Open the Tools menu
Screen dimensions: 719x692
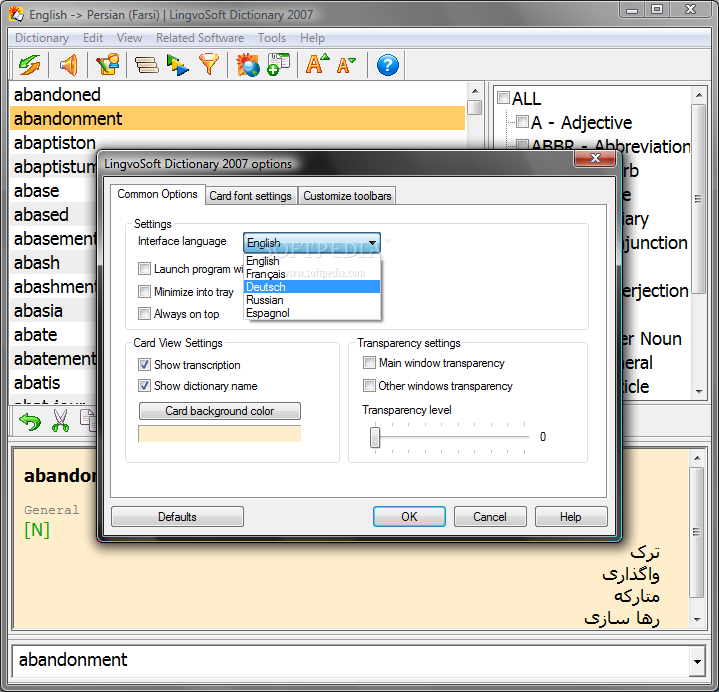(272, 38)
